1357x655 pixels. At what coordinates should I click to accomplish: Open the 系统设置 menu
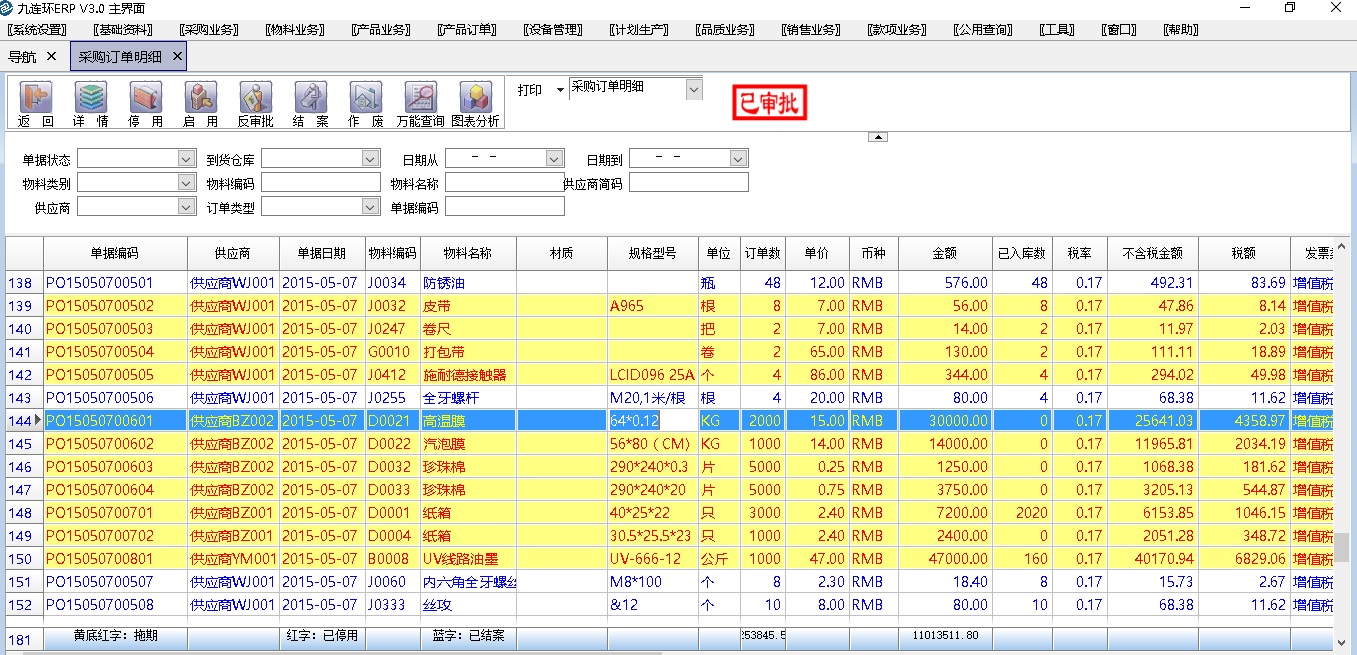[x=37, y=30]
